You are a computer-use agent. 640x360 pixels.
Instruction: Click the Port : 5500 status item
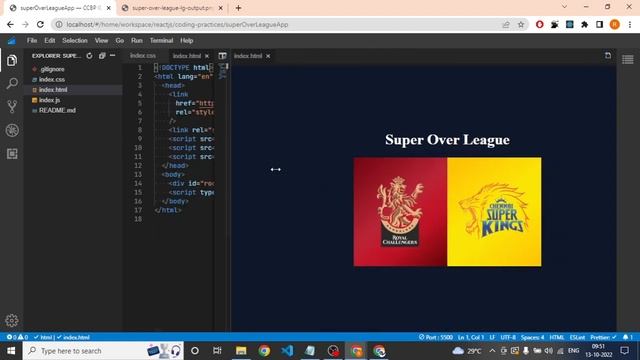tap(436, 337)
